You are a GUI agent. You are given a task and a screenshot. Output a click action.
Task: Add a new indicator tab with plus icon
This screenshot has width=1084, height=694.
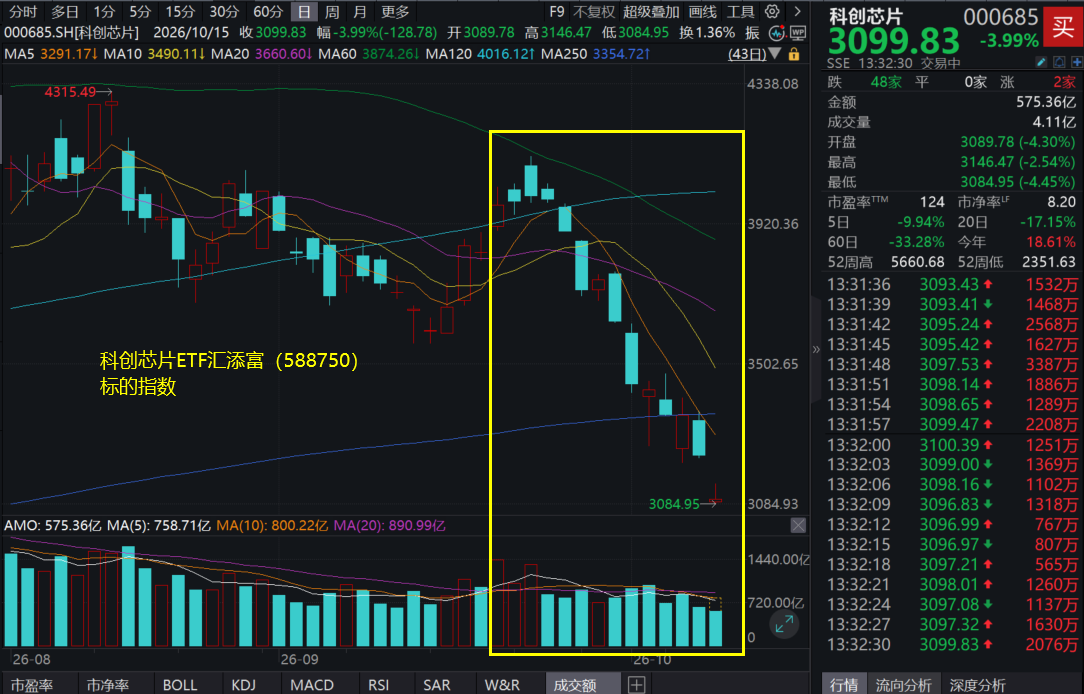click(x=636, y=684)
